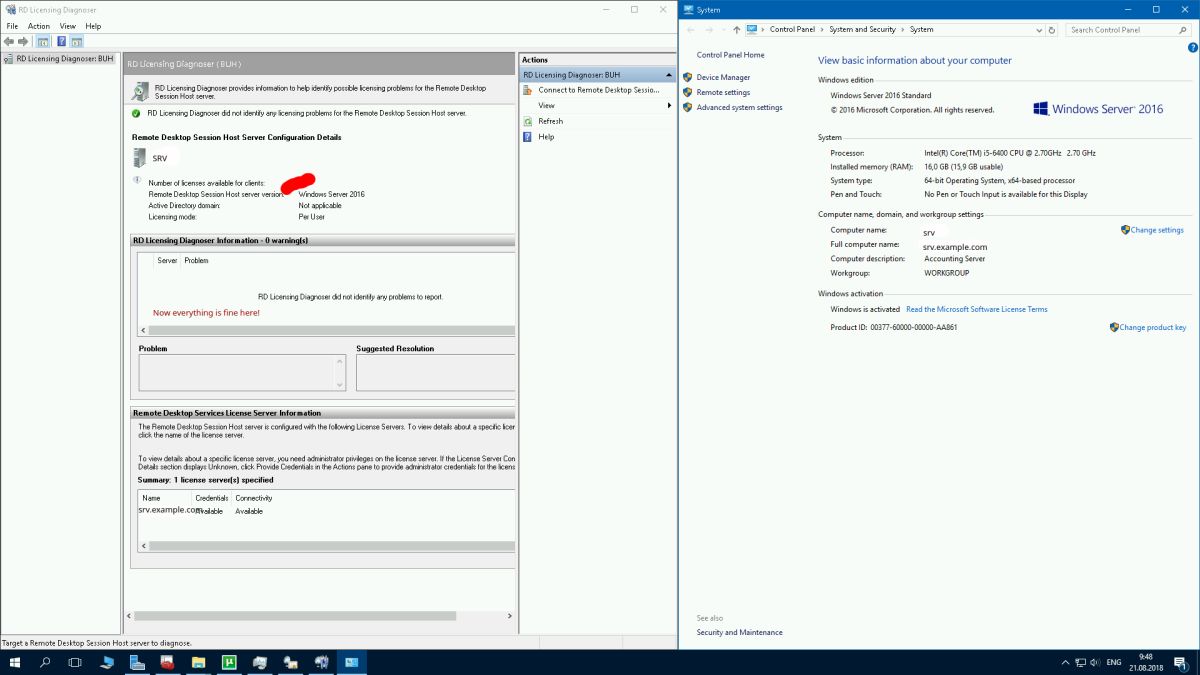The width and height of the screenshot is (1200, 675).
Task: Open the Device Manager link
Action: pyautogui.click(x=723, y=77)
